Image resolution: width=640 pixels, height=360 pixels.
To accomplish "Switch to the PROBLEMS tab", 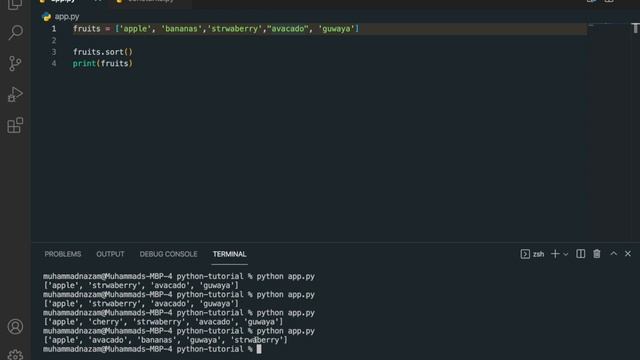I will pos(63,254).
